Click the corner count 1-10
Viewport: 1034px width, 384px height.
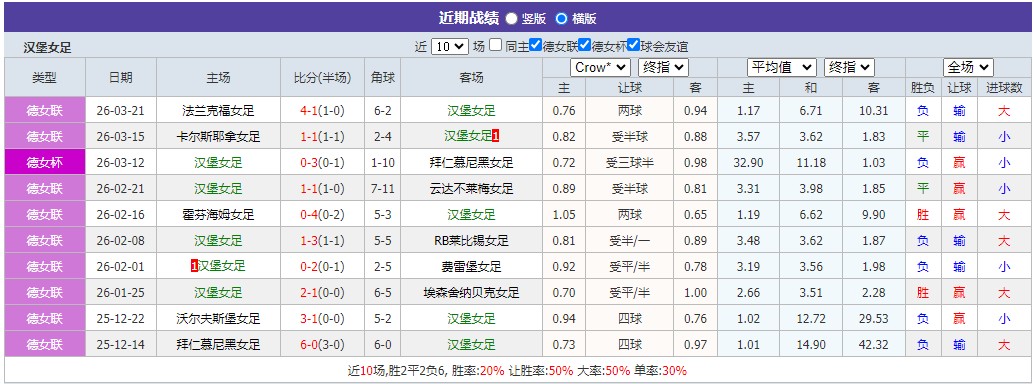pyautogui.click(x=382, y=163)
